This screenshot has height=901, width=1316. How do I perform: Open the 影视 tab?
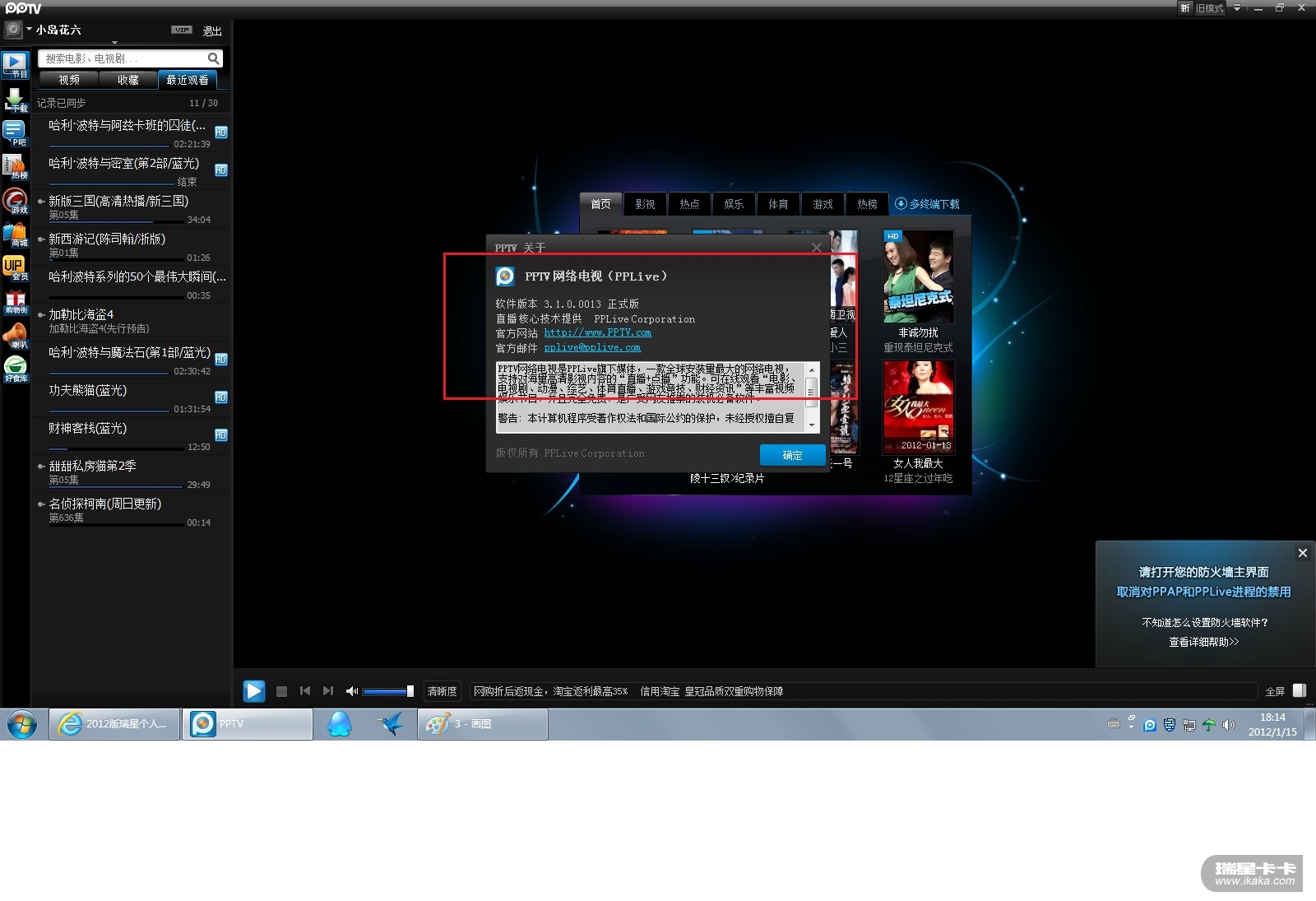tap(646, 204)
